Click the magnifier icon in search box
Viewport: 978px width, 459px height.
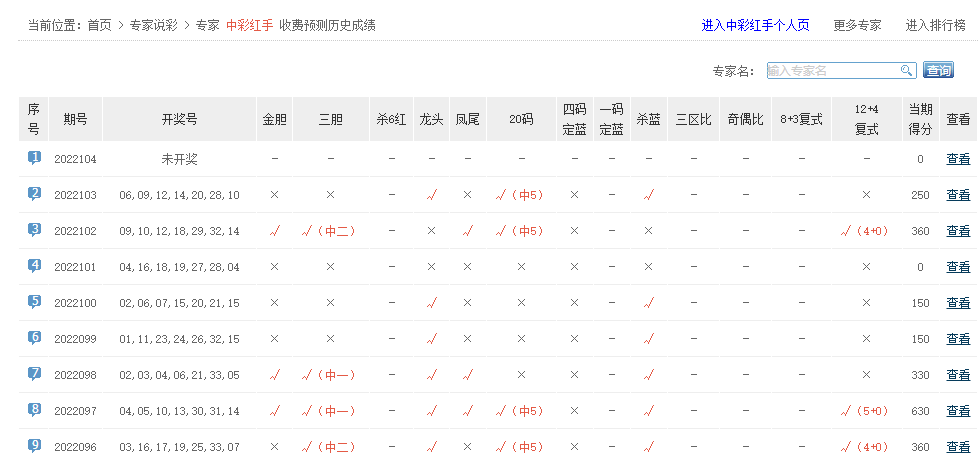906,71
